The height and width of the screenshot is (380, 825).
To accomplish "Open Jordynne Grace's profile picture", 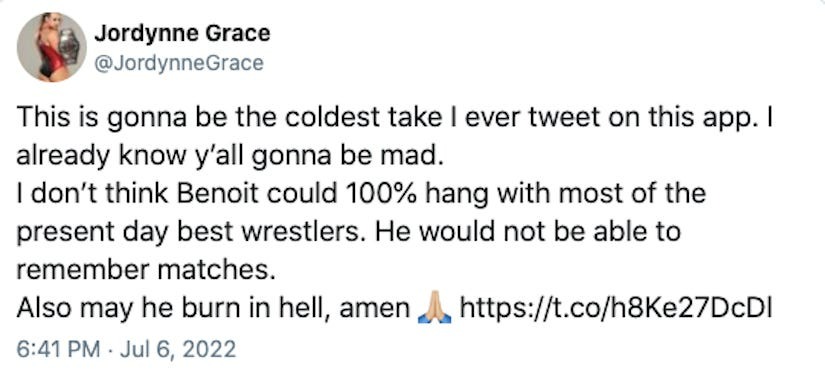I will pos(52,47).
